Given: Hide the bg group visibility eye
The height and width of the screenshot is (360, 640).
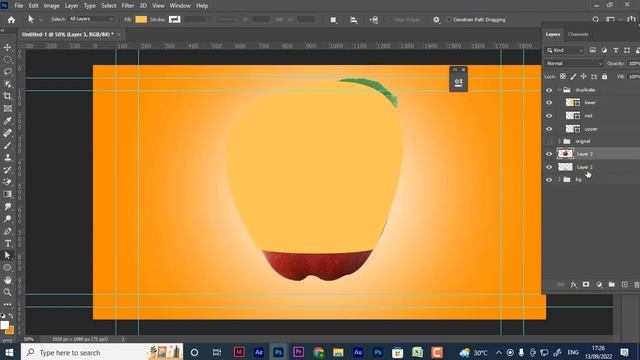Looking at the screenshot, I should click(549, 180).
